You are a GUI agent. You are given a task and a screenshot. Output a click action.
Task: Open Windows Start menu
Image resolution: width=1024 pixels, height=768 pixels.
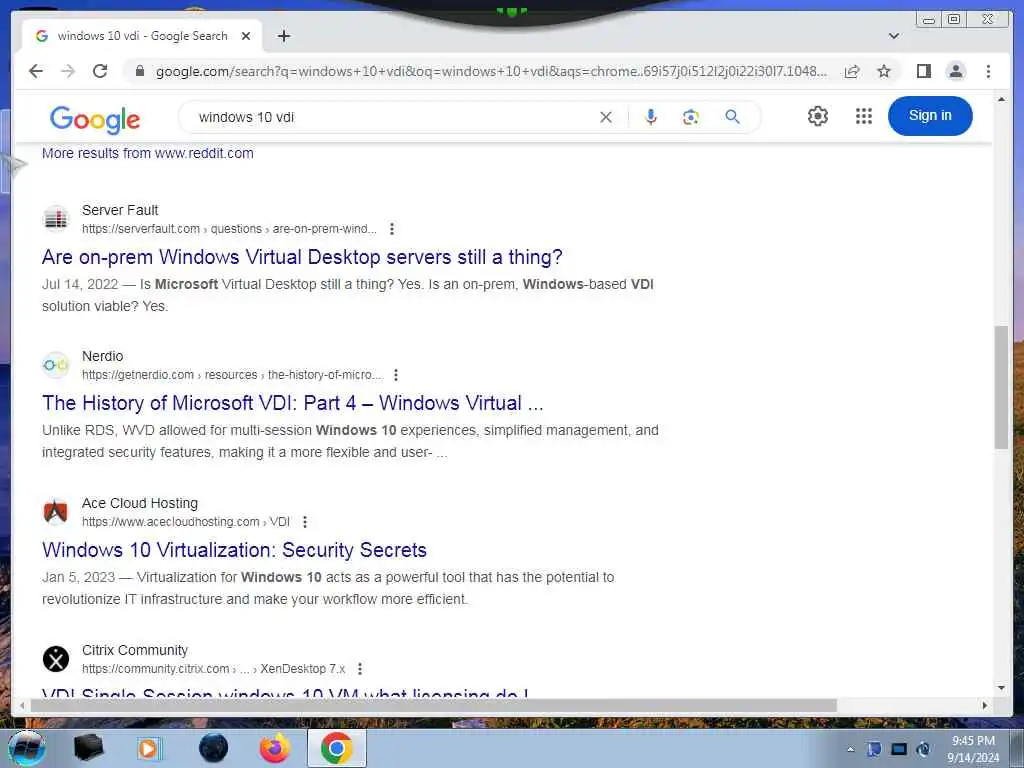point(27,748)
